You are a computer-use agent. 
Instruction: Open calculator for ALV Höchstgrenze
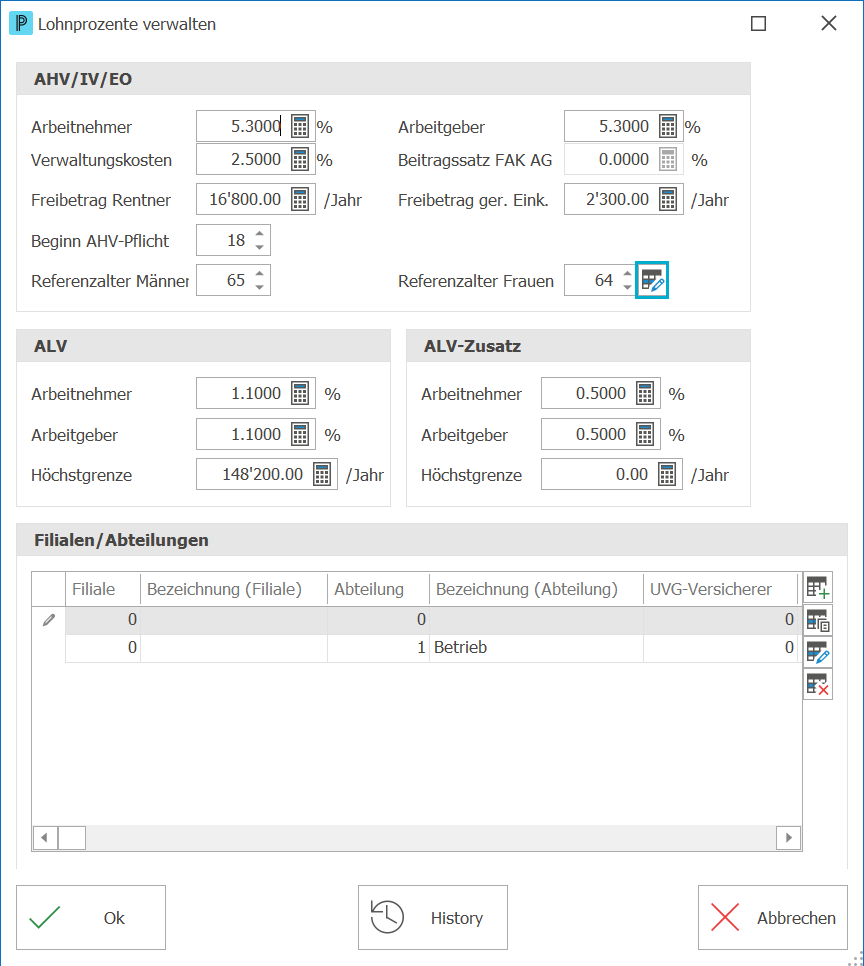[x=322, y=474]
